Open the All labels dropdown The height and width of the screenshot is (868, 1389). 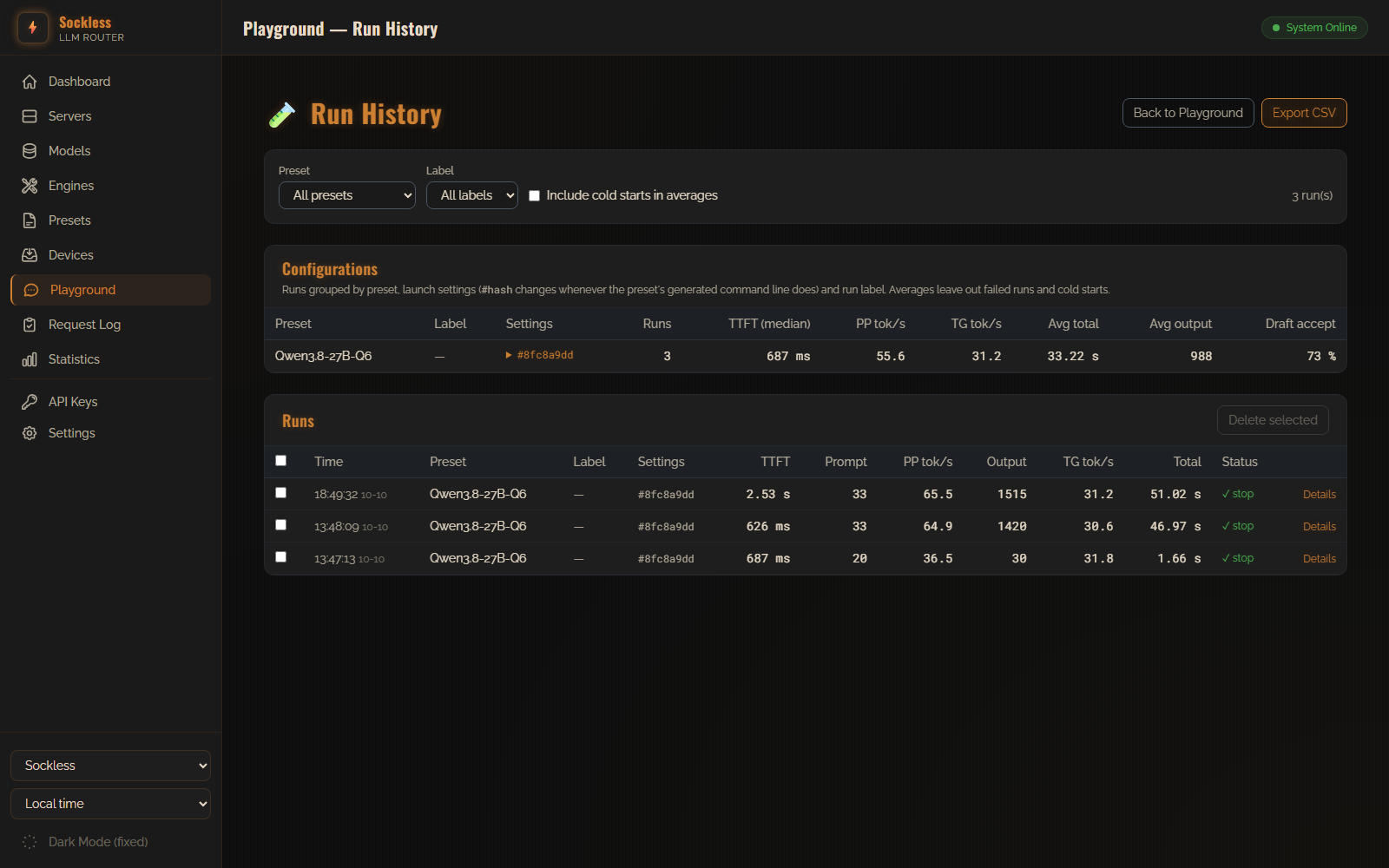[x=472, y=195]
